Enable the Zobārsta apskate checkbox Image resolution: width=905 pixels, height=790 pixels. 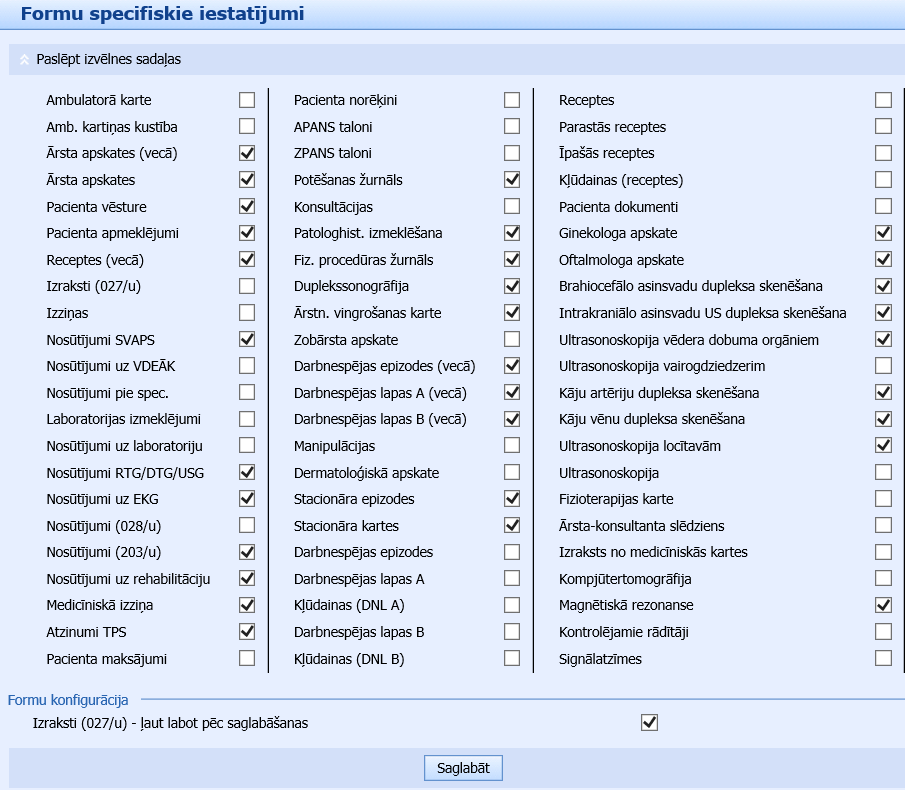click(x=512, y=339)
